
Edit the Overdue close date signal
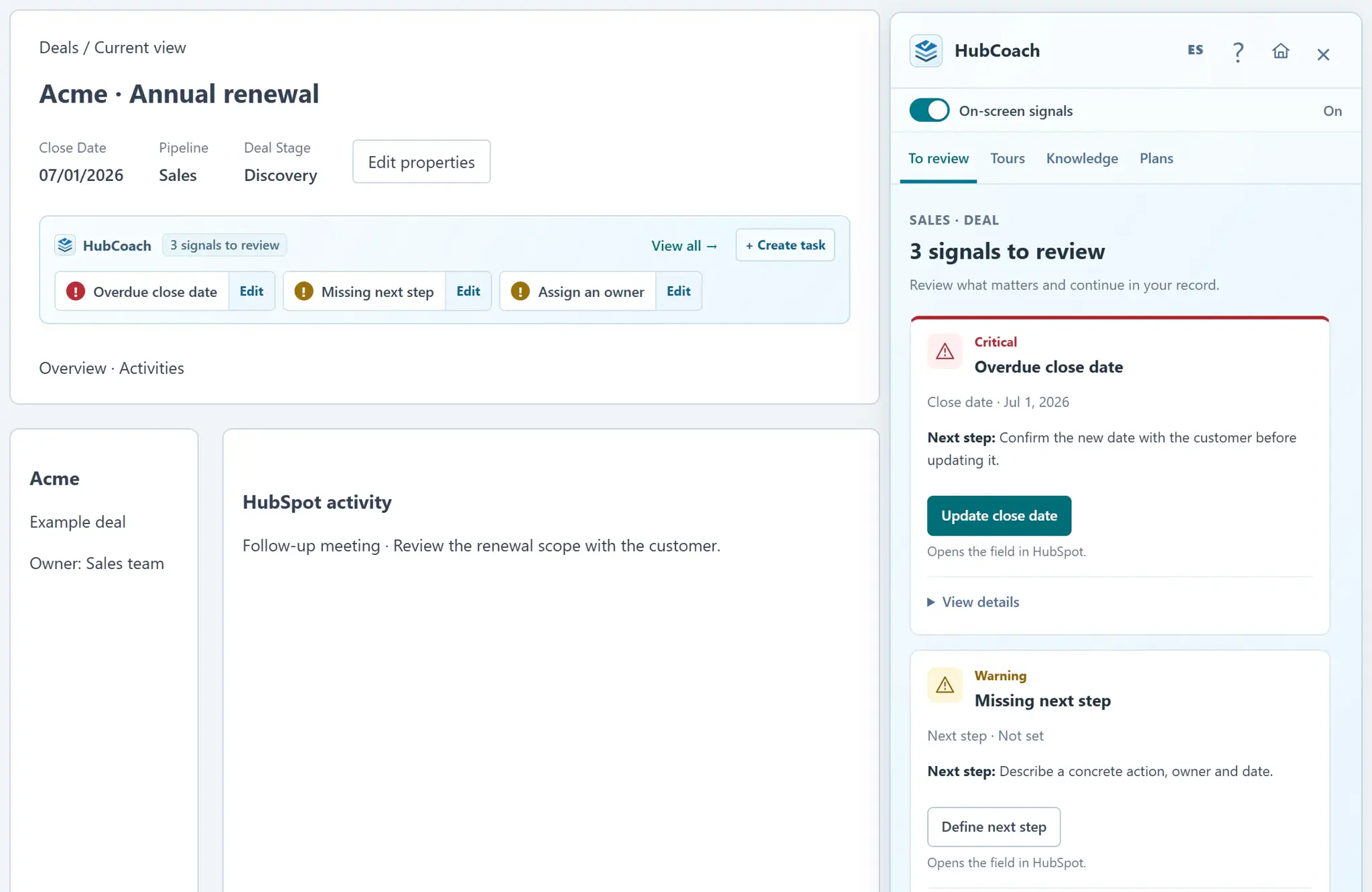pyautogui.click(x=251, y=292)
